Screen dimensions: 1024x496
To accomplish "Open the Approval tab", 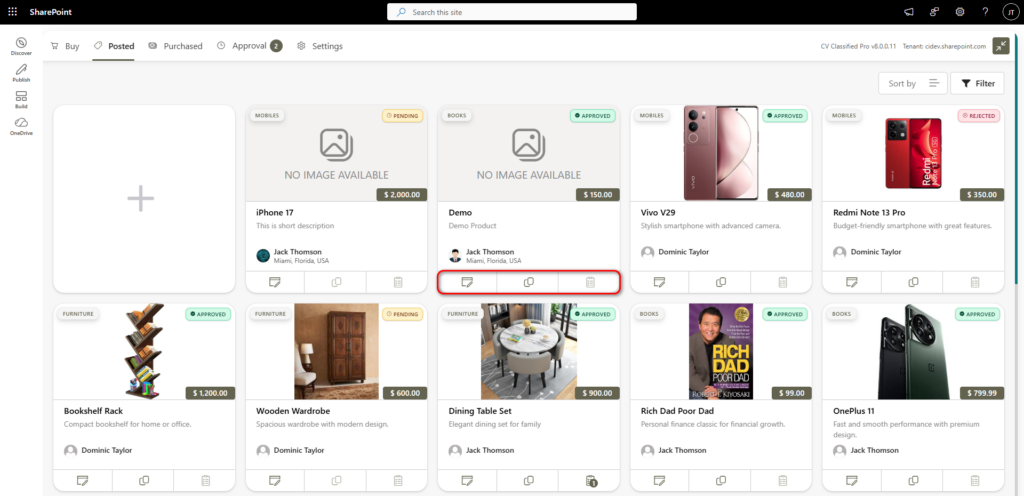I will [x=249, y=46].
